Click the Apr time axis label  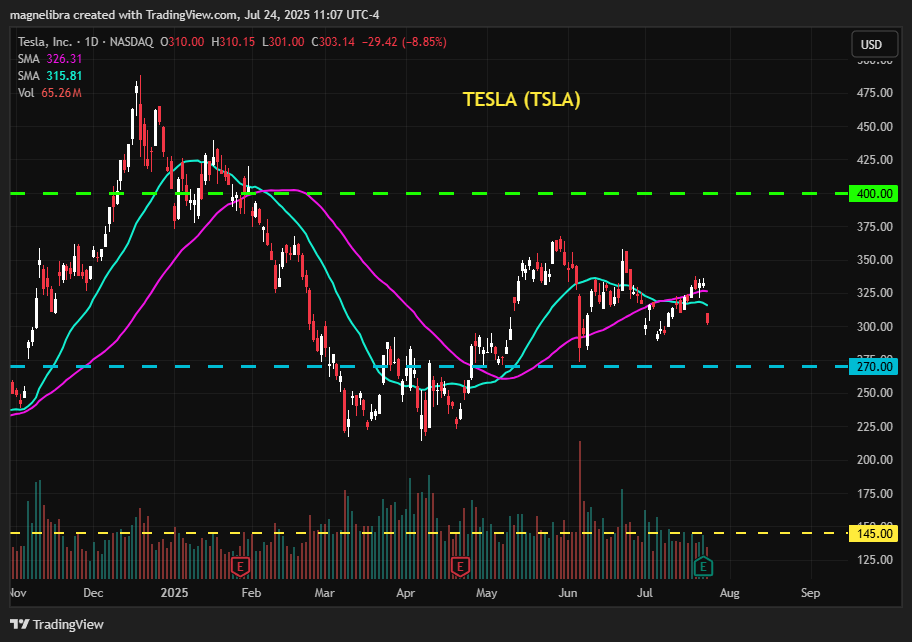click(405, 593)
